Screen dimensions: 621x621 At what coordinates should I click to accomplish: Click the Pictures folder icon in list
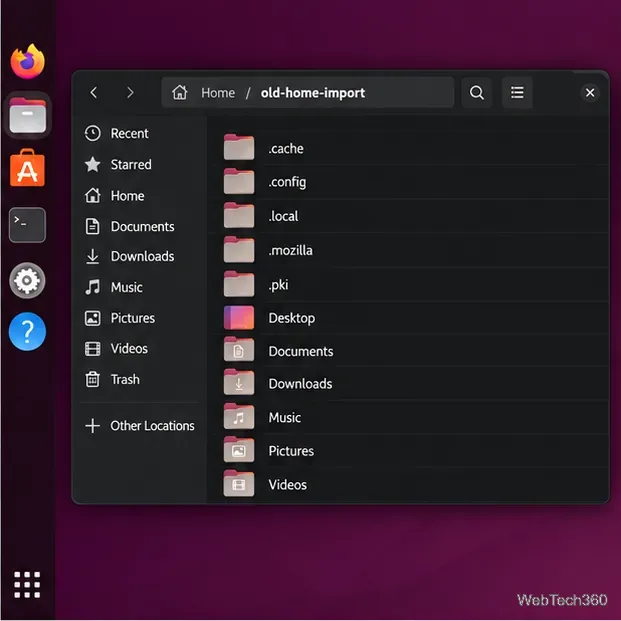[x=239, y=450]
